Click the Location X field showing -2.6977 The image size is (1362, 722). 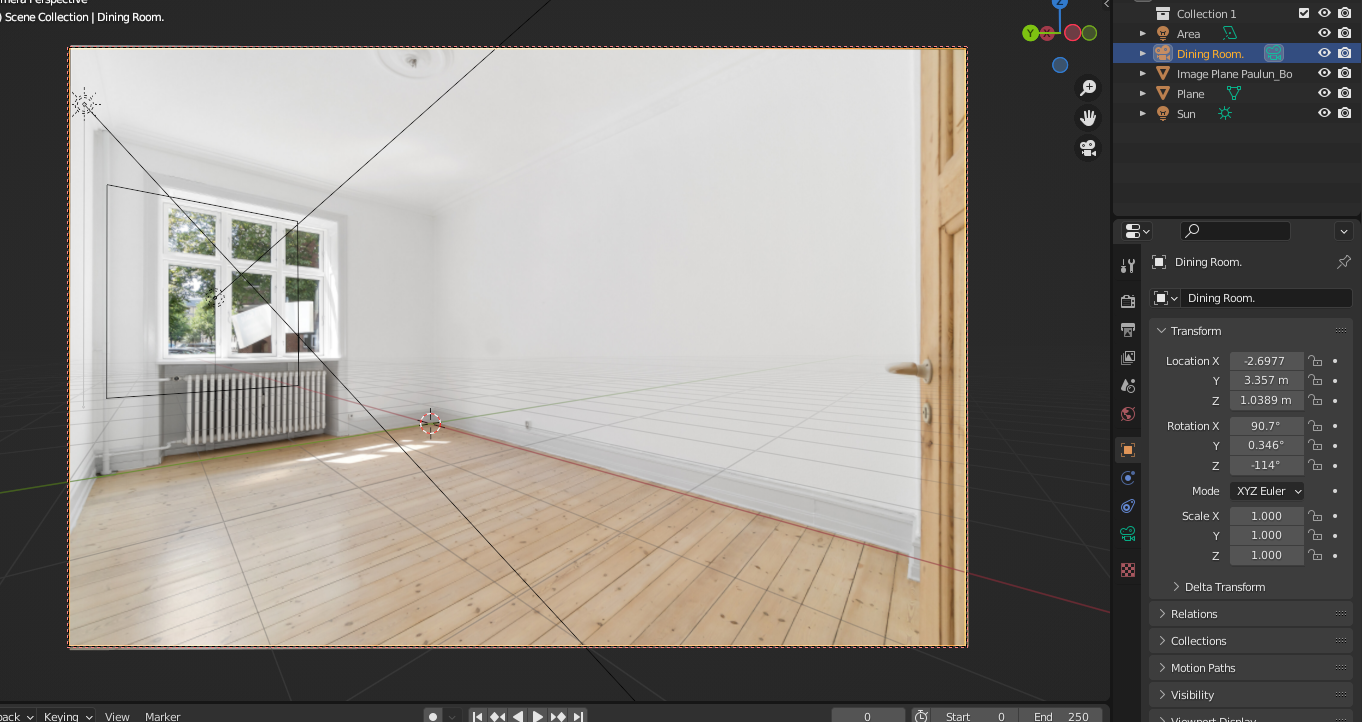[1267, 361]
